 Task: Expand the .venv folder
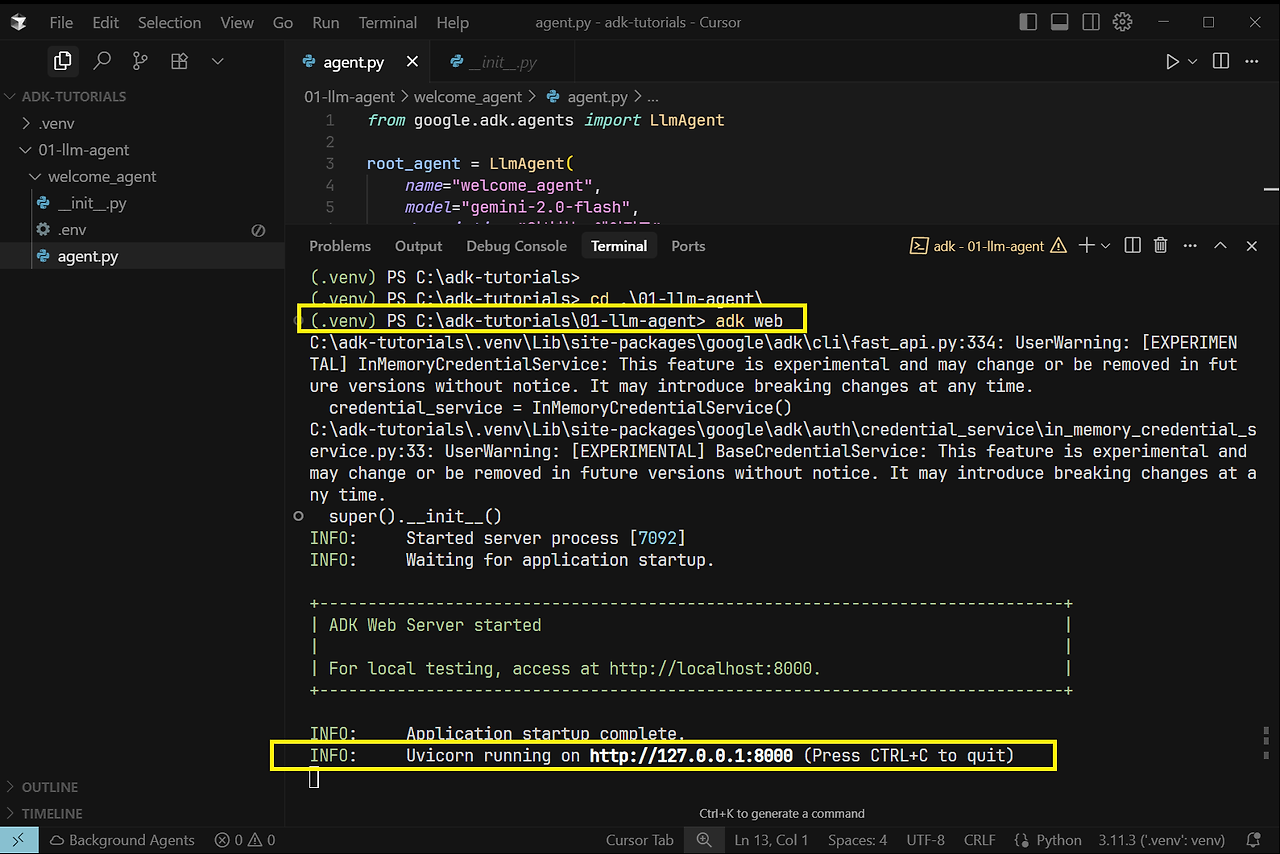56,124
